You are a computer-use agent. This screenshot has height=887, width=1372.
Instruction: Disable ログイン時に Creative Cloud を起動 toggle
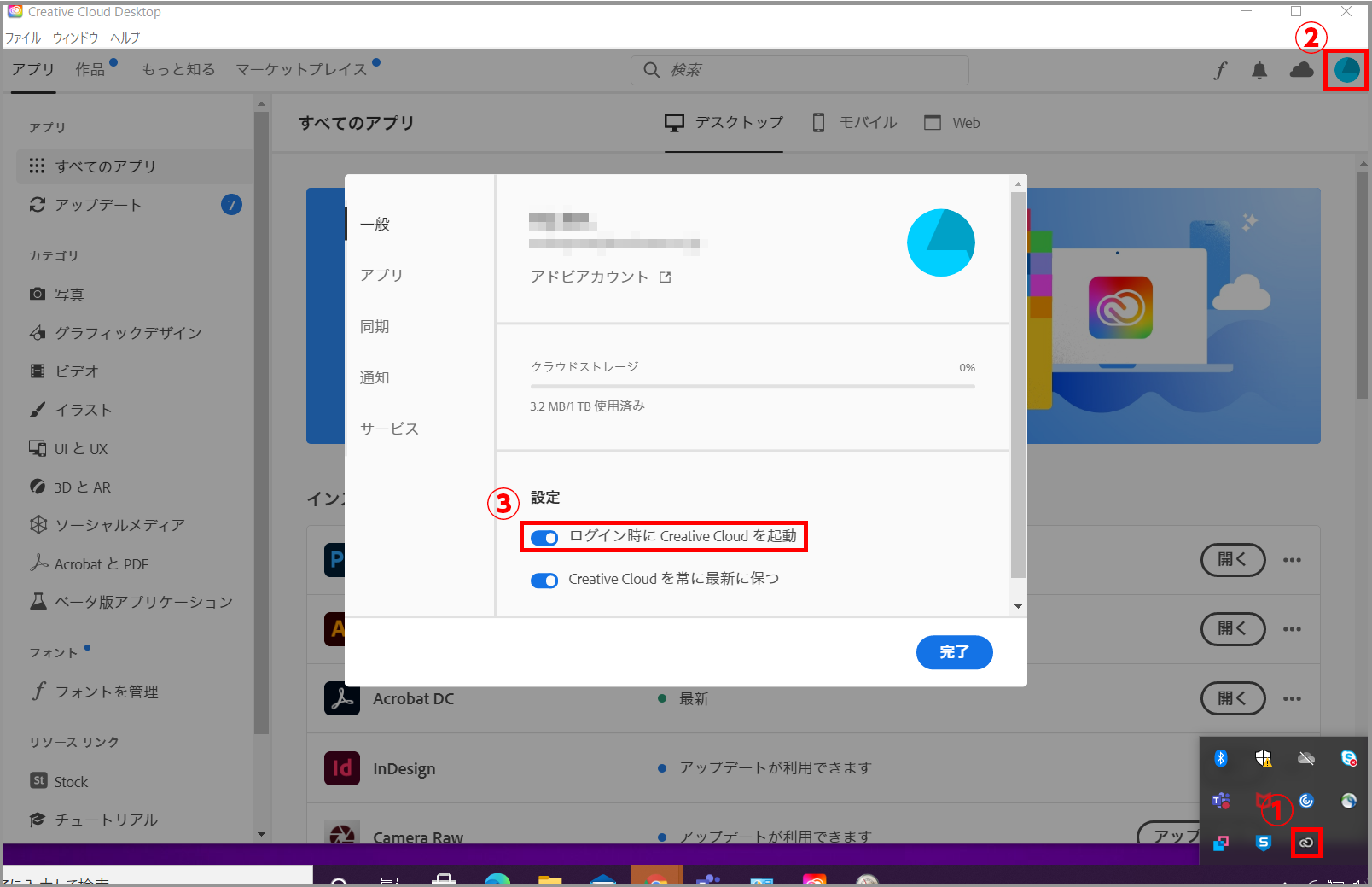point(544,537)
